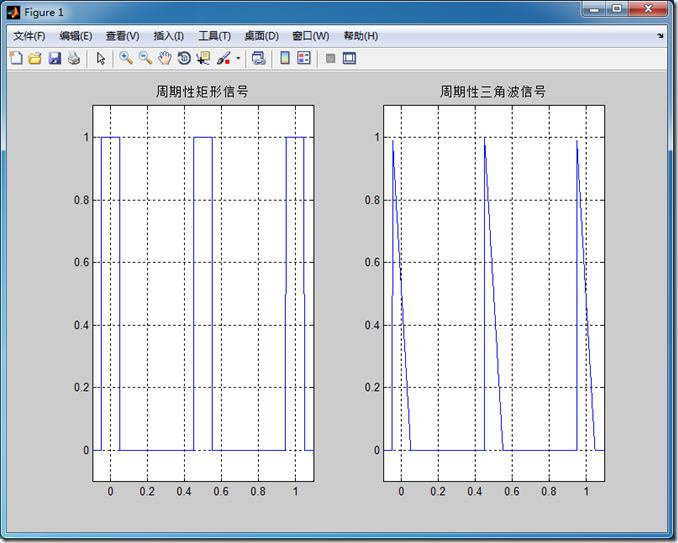
Task: Click the title 周期性三角波信号
Action: [x=493, y=92]
